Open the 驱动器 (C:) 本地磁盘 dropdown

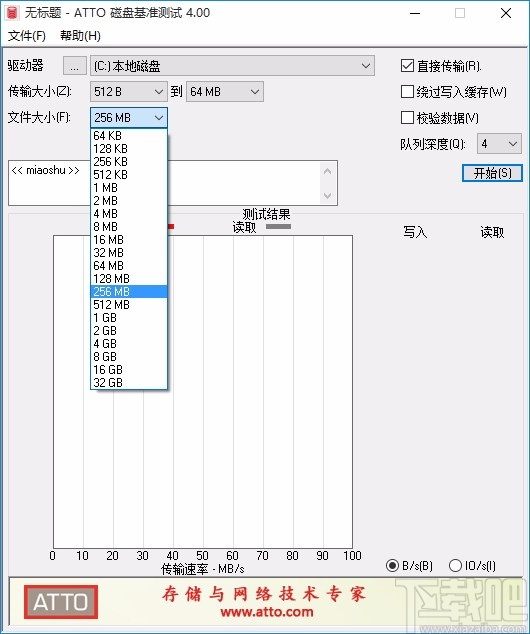[x=232, y=66]
